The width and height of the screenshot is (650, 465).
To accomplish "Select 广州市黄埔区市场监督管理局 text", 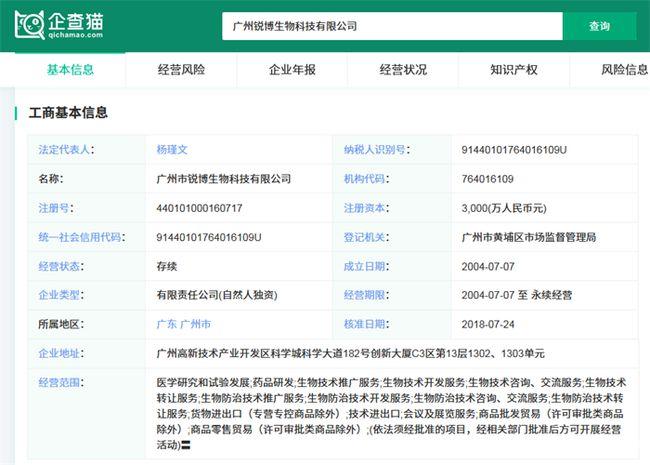I will coord(529,237).
